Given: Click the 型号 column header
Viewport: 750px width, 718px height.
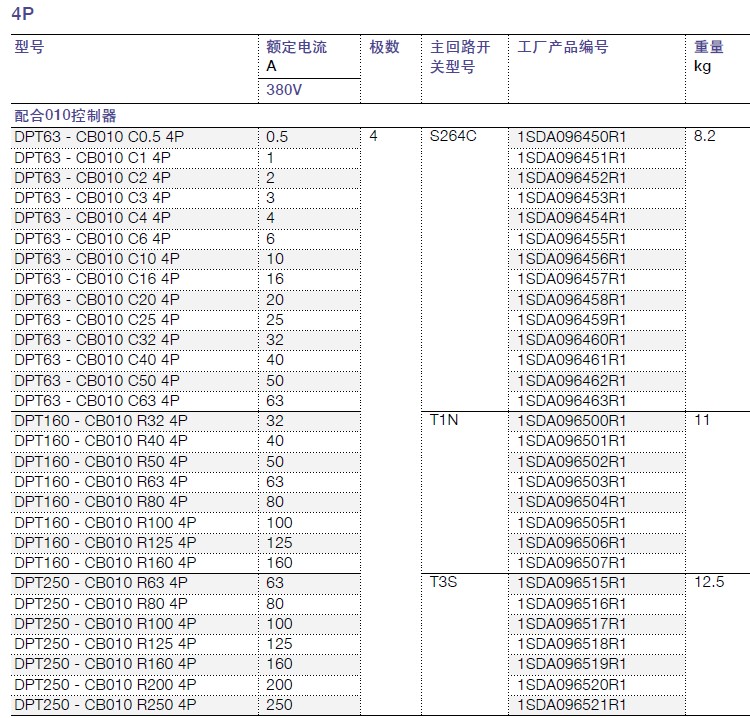Looking at the screenshot, I should [29, 47].
